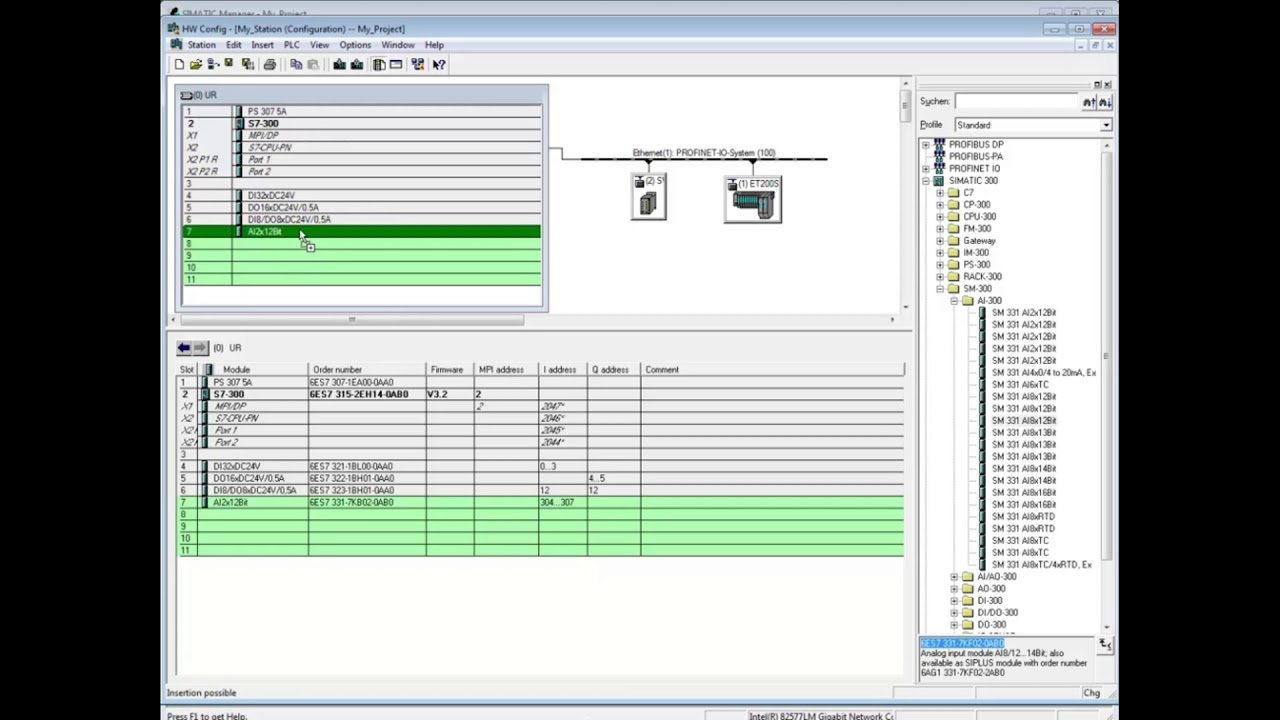Viewport: 1280px width, 720px height.
Task: Click the Copy toolbar icon
Action: point(296,64)
